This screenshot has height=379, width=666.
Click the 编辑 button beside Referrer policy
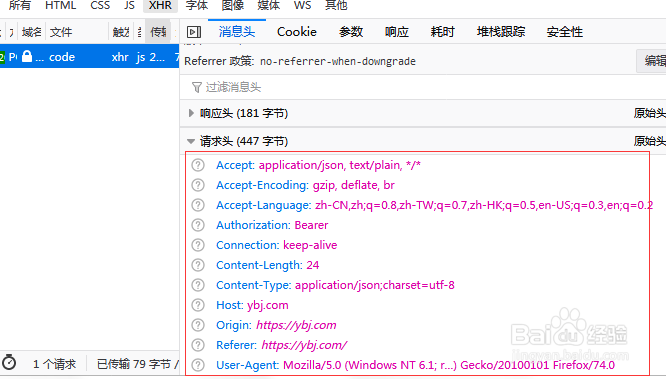pos(652,61)
